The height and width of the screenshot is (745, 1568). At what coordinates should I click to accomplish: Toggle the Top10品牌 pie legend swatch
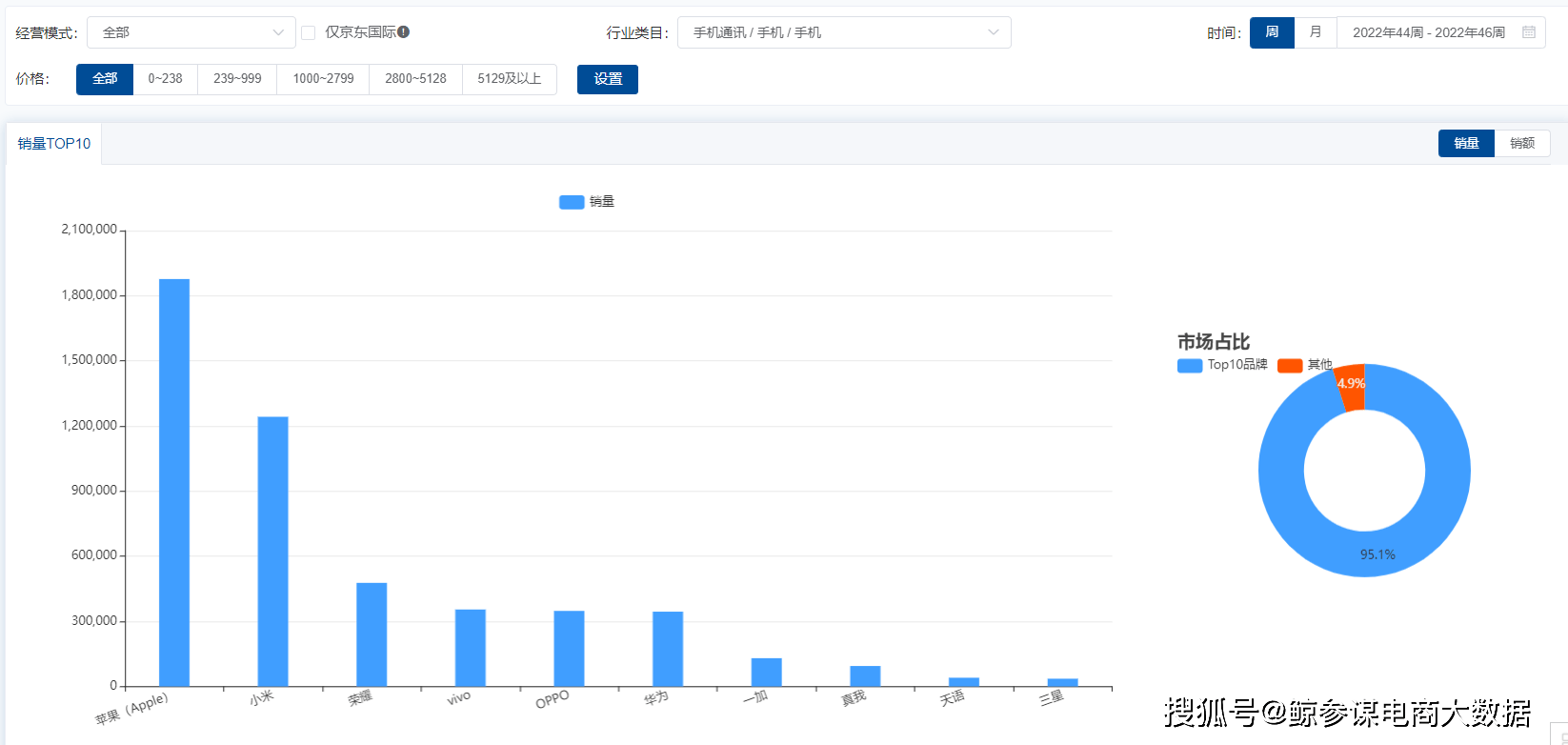(1190, 366)
